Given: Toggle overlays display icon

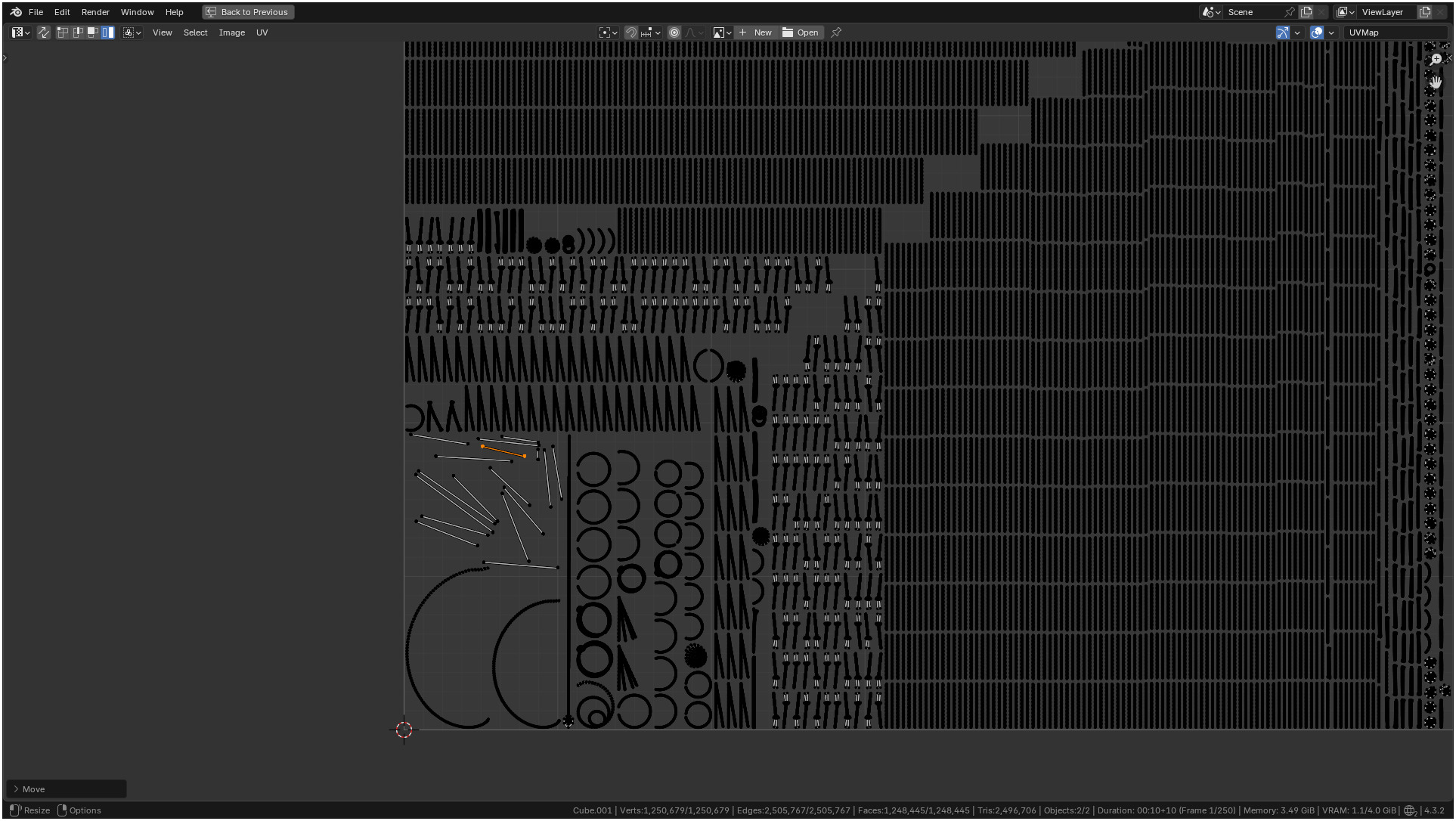Looking at the screenshot, I should [1317, 33].
